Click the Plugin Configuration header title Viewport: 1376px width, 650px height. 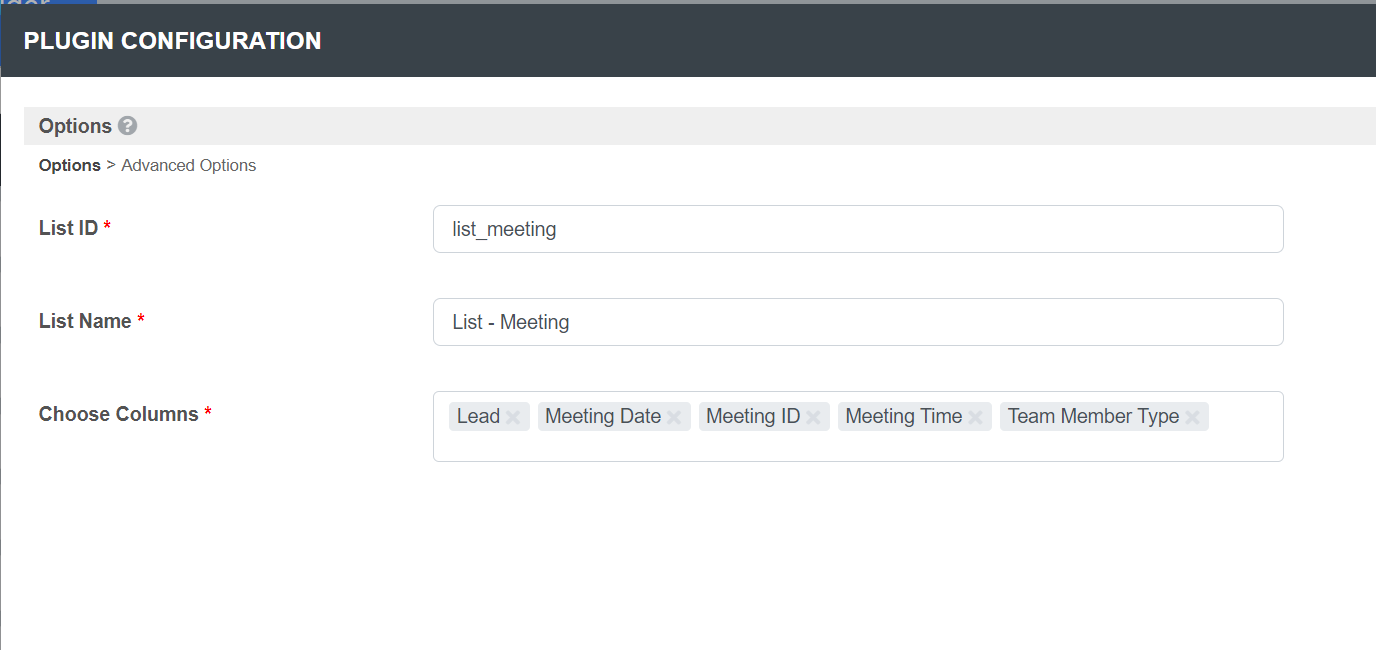pyautogui.click(x=172, y=41)
